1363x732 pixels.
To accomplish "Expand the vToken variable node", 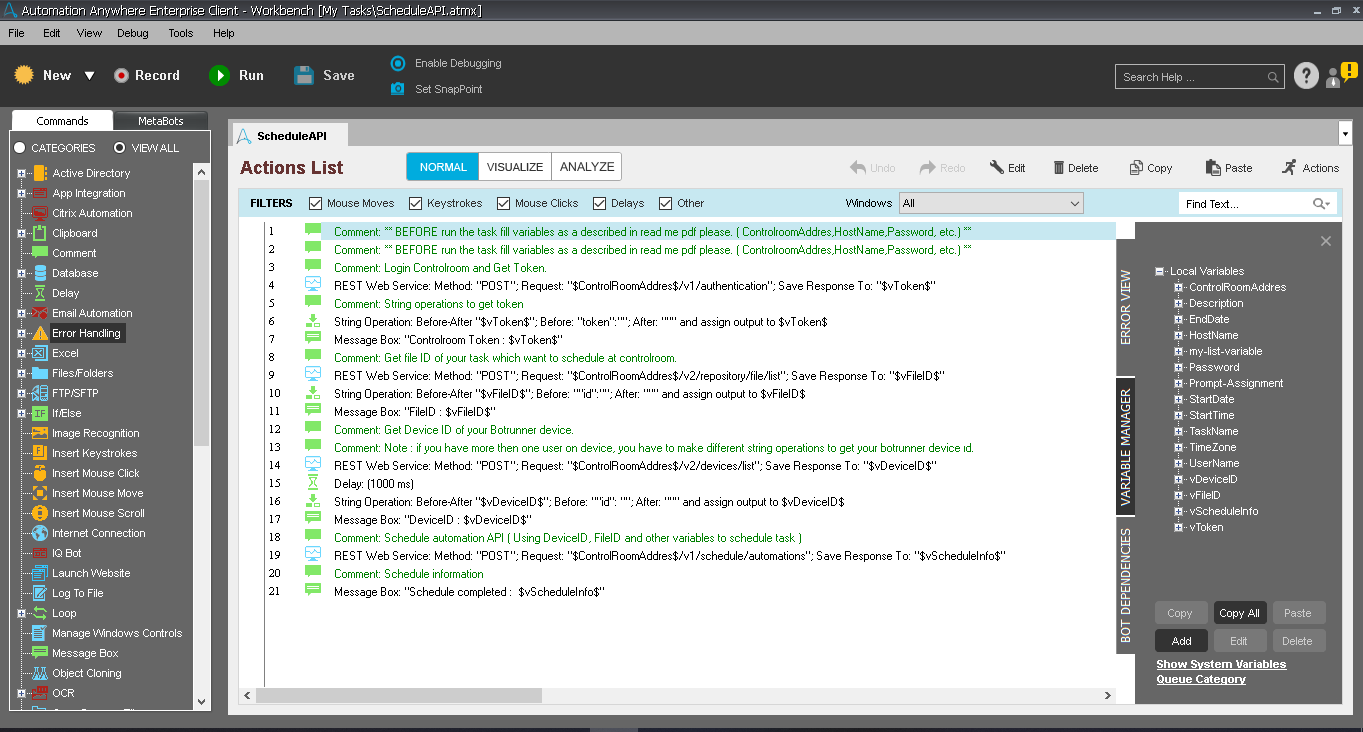I will pos(1179,527).
